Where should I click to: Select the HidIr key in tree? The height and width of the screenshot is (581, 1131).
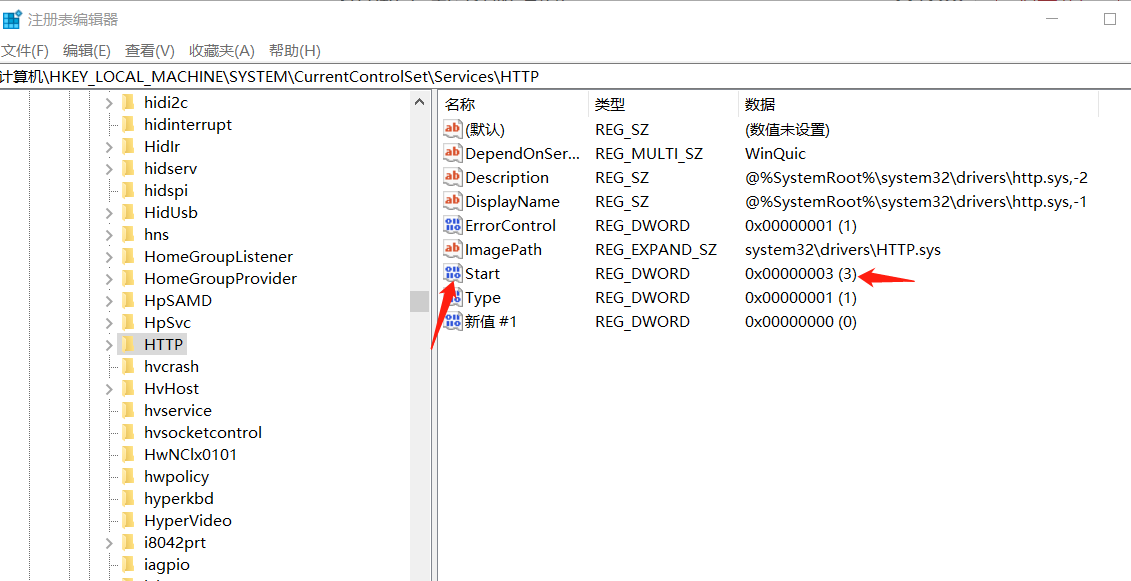pyautogui.click(x=162, y=147)
